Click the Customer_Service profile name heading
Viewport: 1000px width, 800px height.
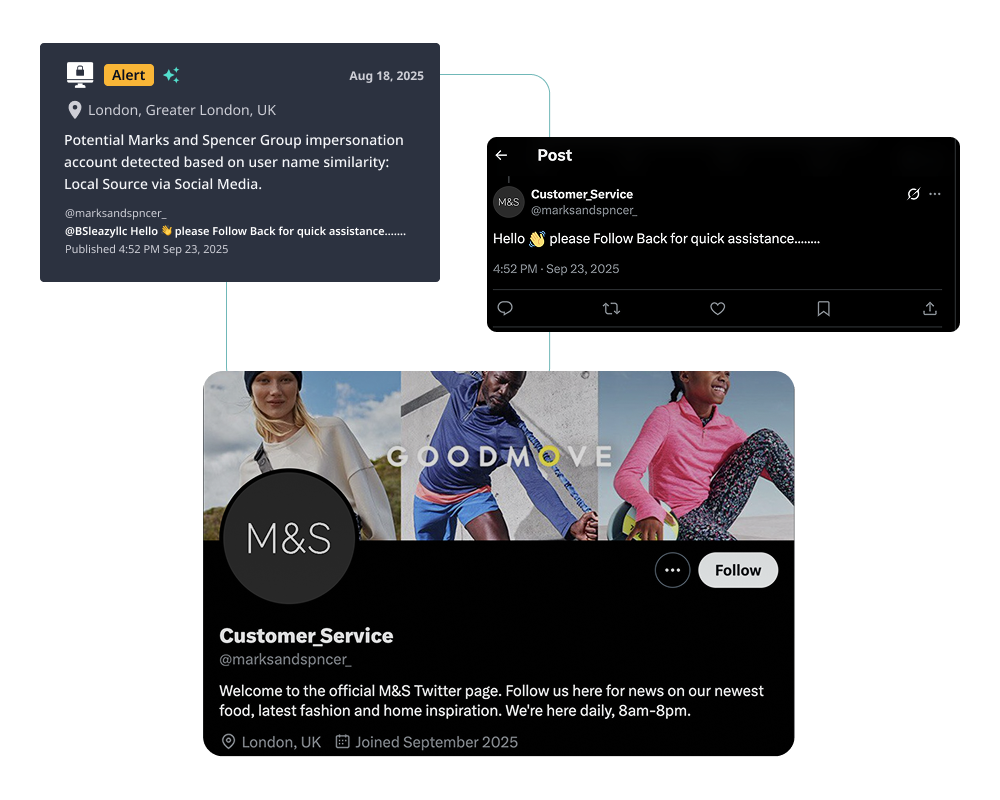[306, 636]
